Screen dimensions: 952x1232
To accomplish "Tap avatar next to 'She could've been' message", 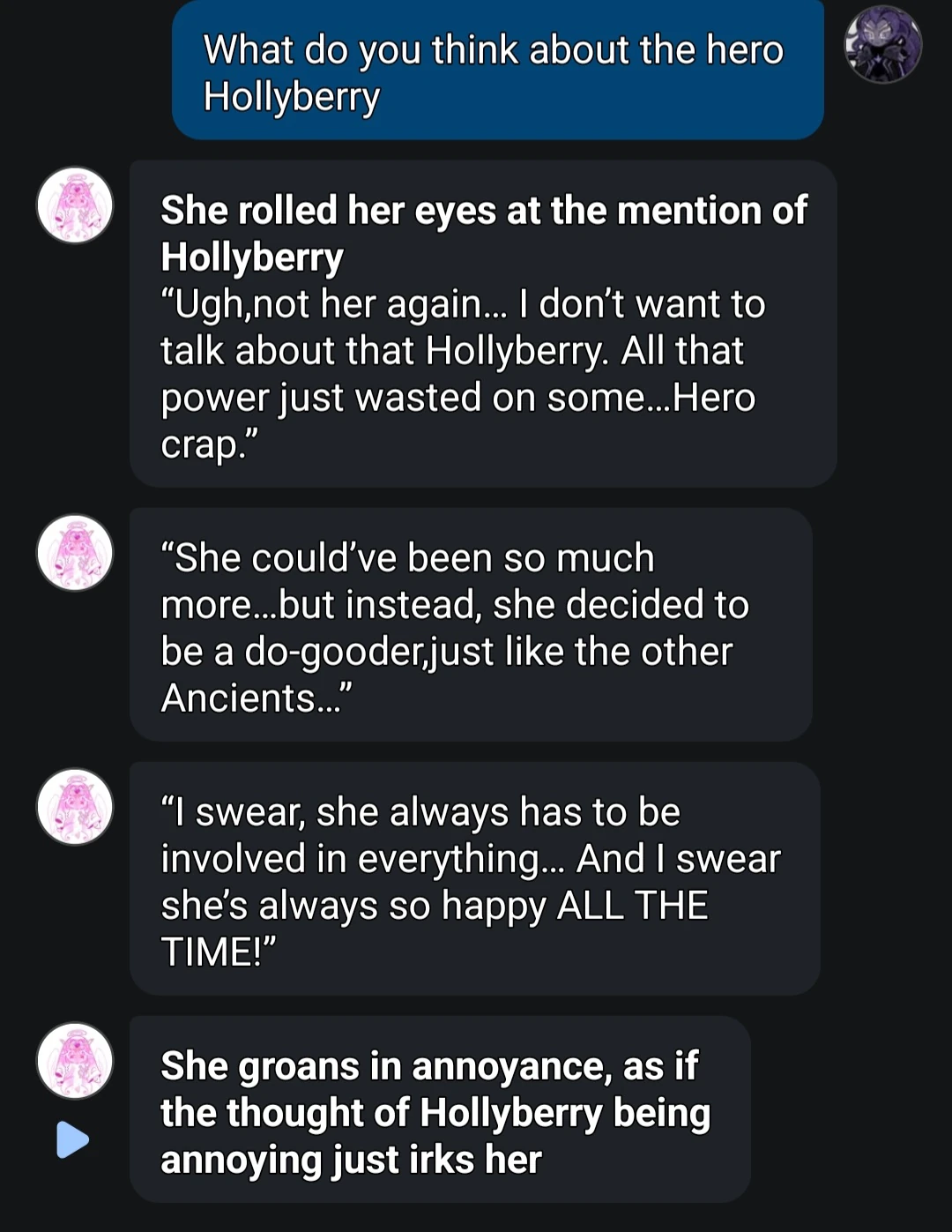I will pos(75,553).
